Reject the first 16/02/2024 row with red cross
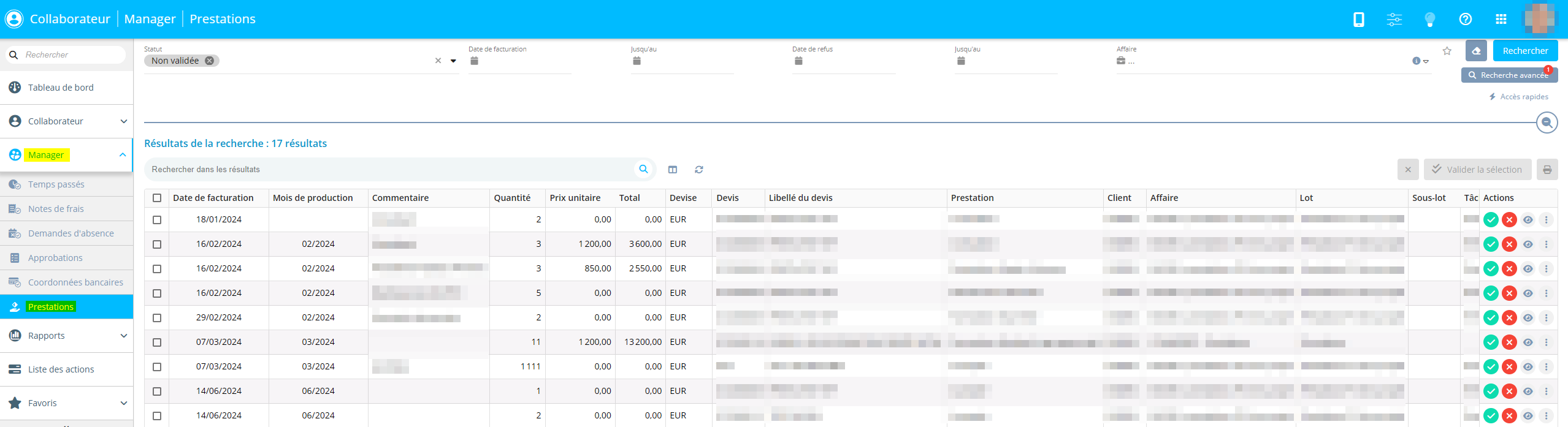 click(1509, 244)
